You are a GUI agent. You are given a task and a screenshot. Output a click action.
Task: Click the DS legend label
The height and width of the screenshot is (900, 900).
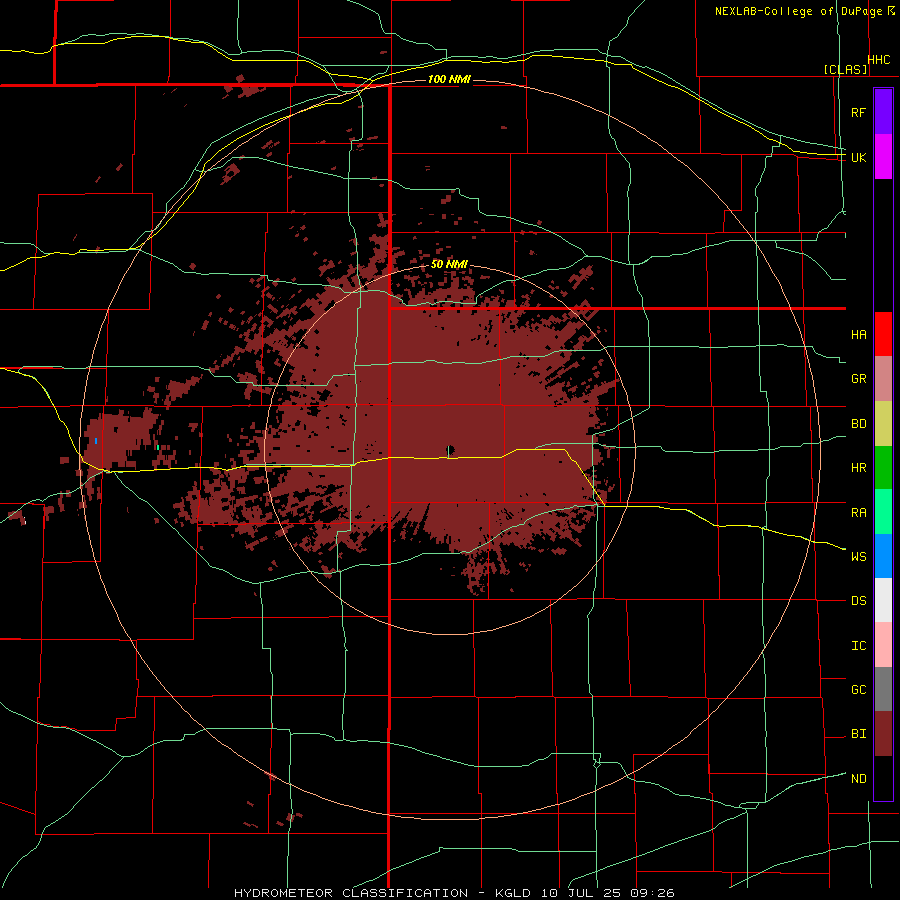[x=859, y=601]
